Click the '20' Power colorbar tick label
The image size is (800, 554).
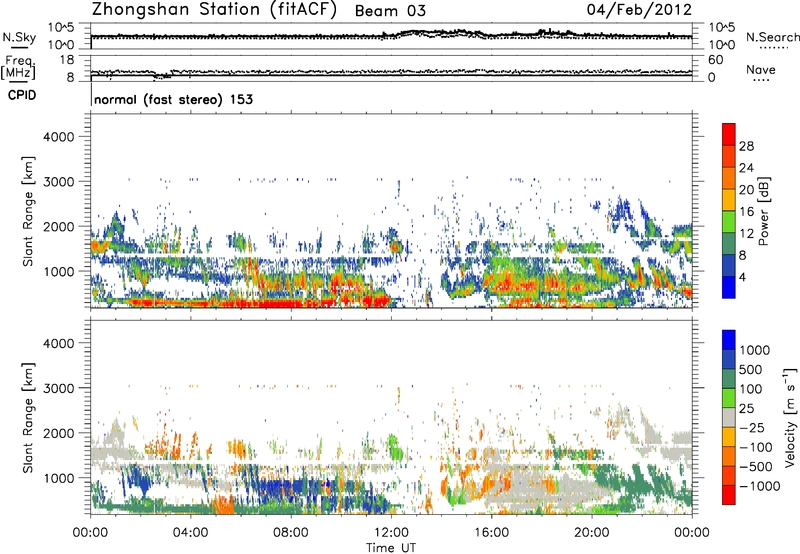point(746,190)
